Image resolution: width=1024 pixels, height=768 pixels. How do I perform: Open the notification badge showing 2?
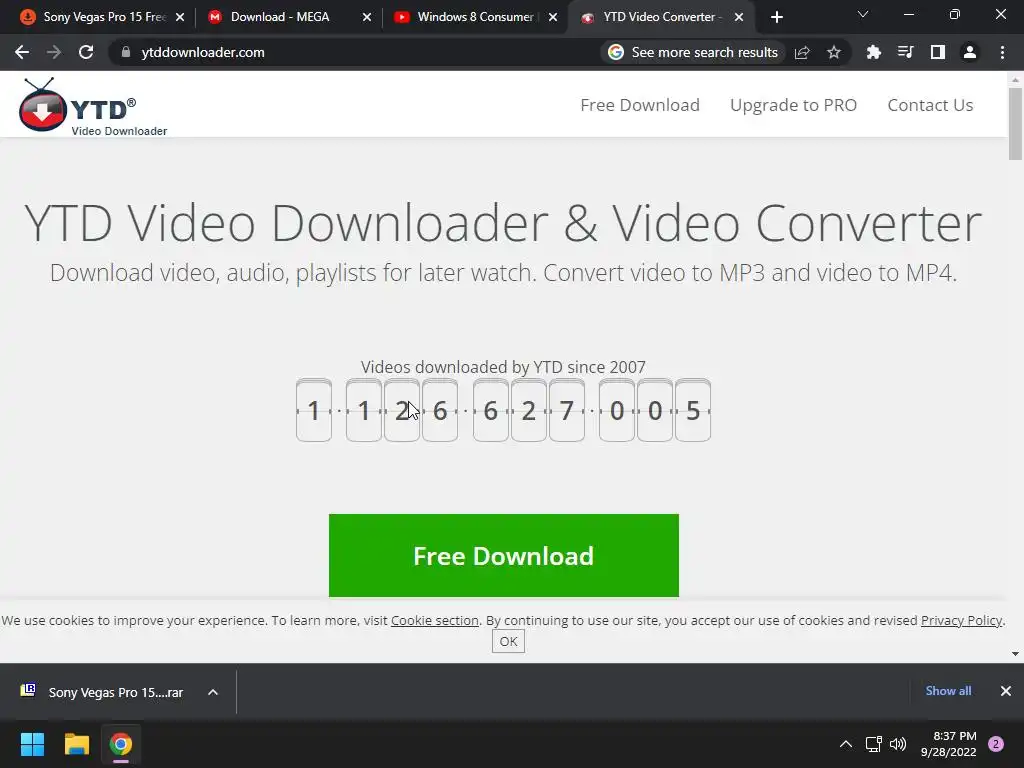click(x=996, y=744)
